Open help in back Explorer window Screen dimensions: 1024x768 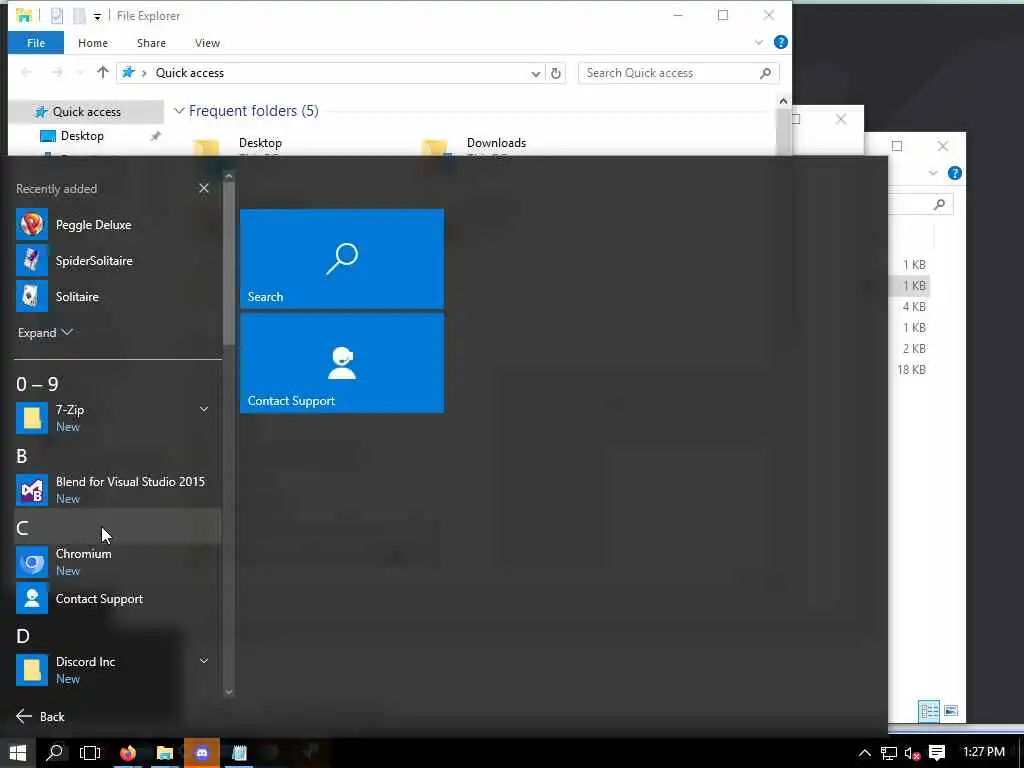point(954,173)
